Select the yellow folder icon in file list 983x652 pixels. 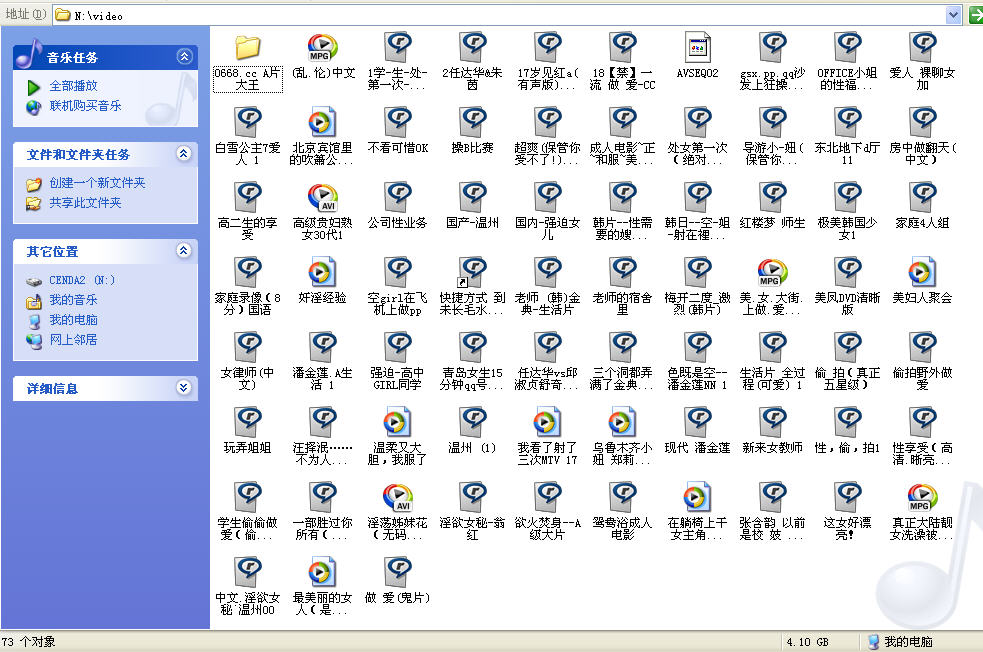[247, 47]
